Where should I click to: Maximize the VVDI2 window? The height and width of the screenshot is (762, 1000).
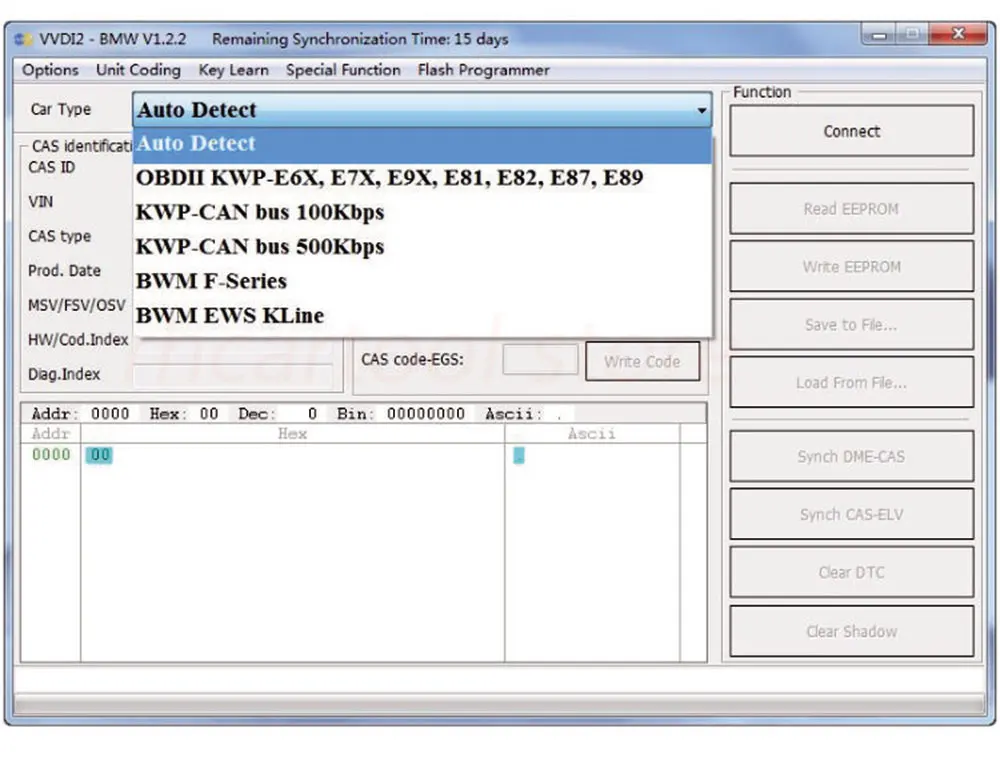coord(913,34)
